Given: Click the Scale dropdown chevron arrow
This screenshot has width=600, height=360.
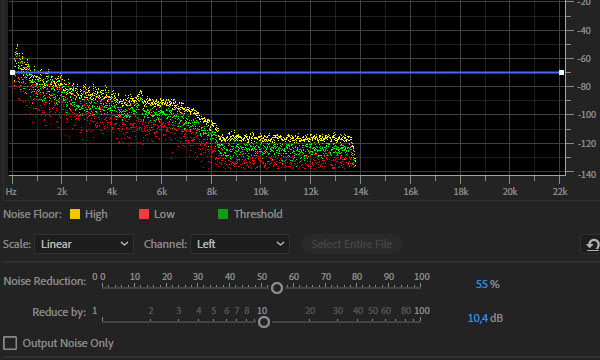Looking at the screenshot, I should click(124, 244).
